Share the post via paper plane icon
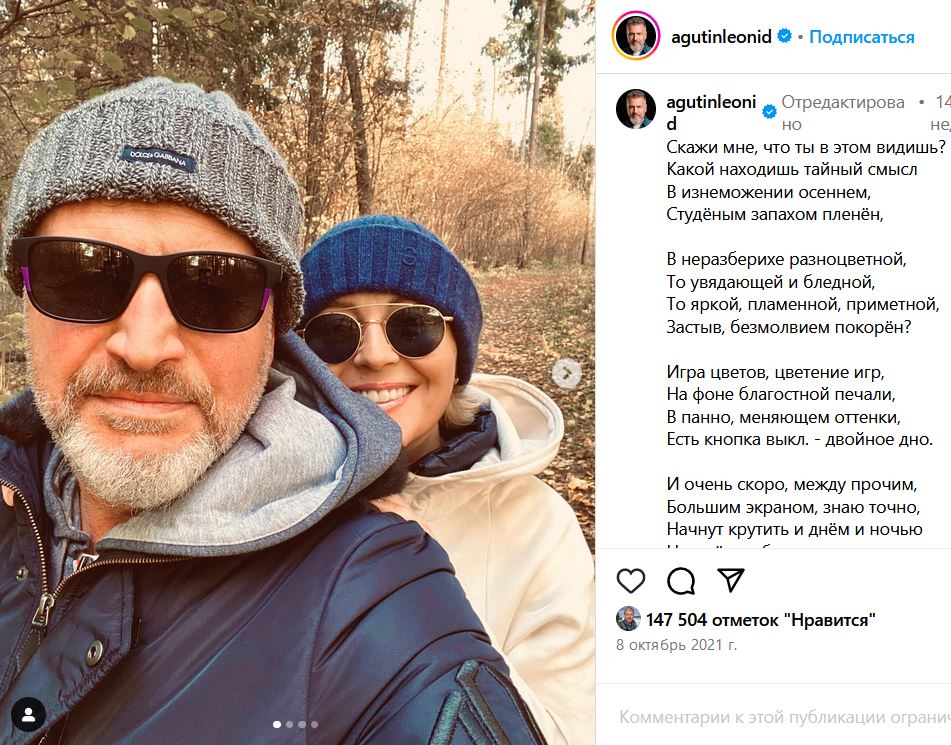The height and width of the screenshot is (745, 951). (x=730, y=581)
